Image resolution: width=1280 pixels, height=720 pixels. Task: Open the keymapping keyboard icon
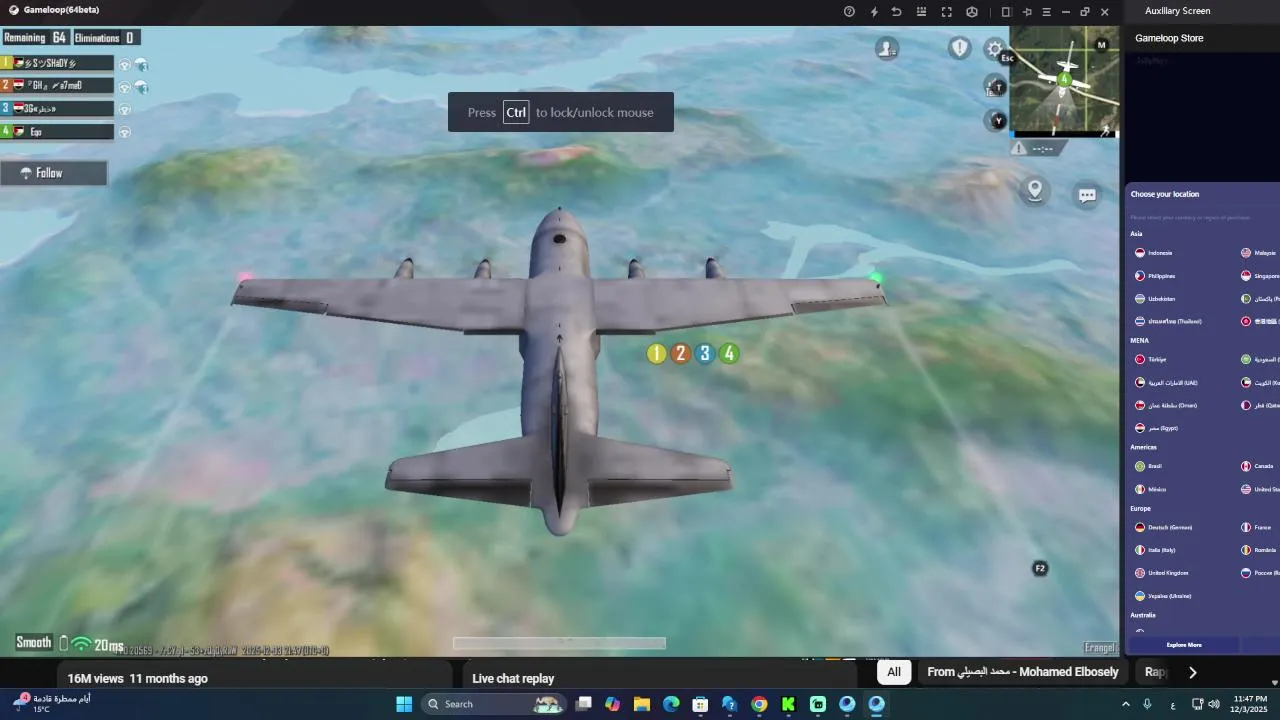point(921,12)
